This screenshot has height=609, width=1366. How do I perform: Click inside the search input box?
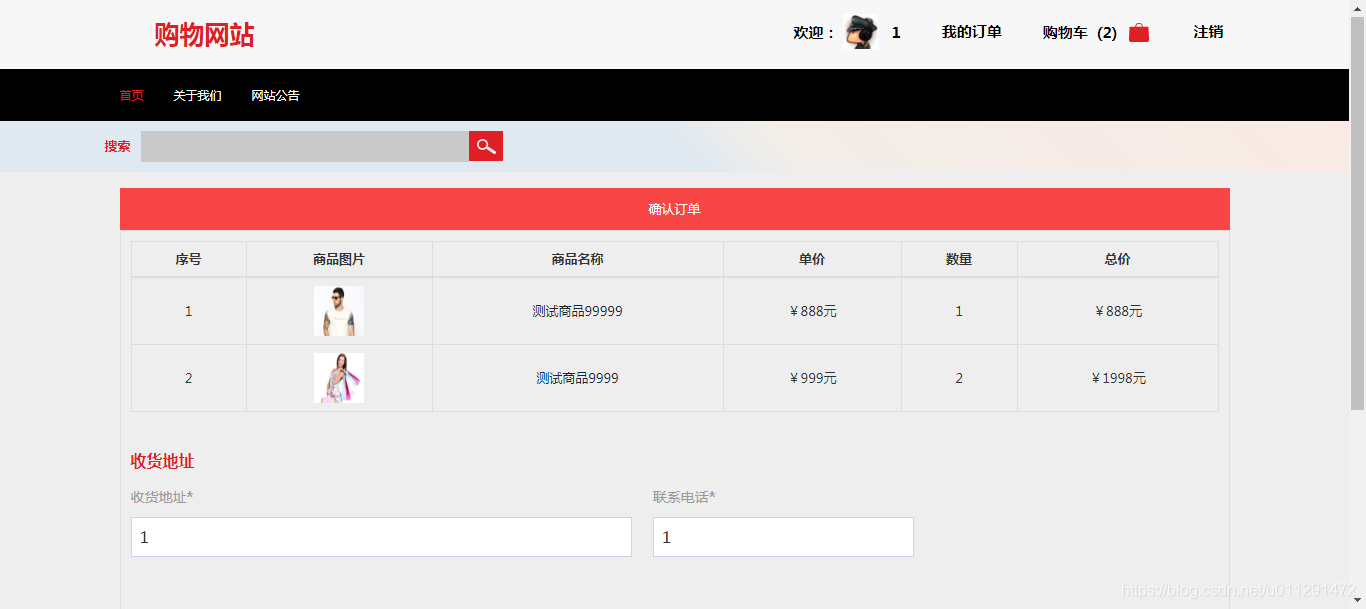305,146
